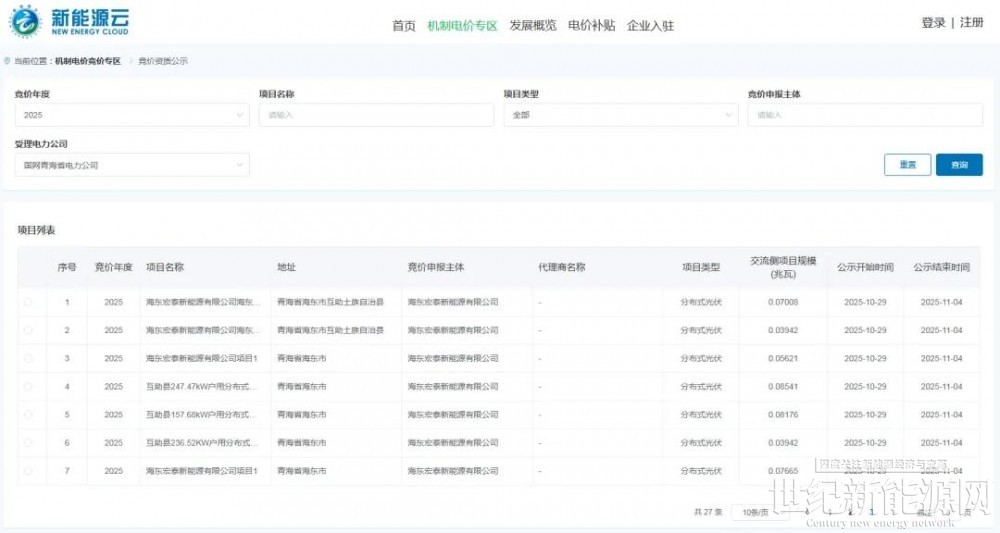
Task: Select the radio button for row 4
Action: coord(28,386)
